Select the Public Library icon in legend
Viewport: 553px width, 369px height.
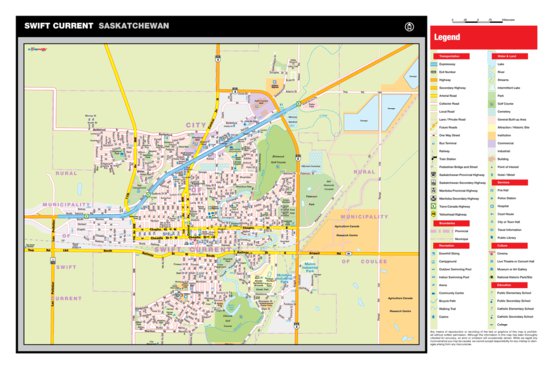click(x=492, y=238)
